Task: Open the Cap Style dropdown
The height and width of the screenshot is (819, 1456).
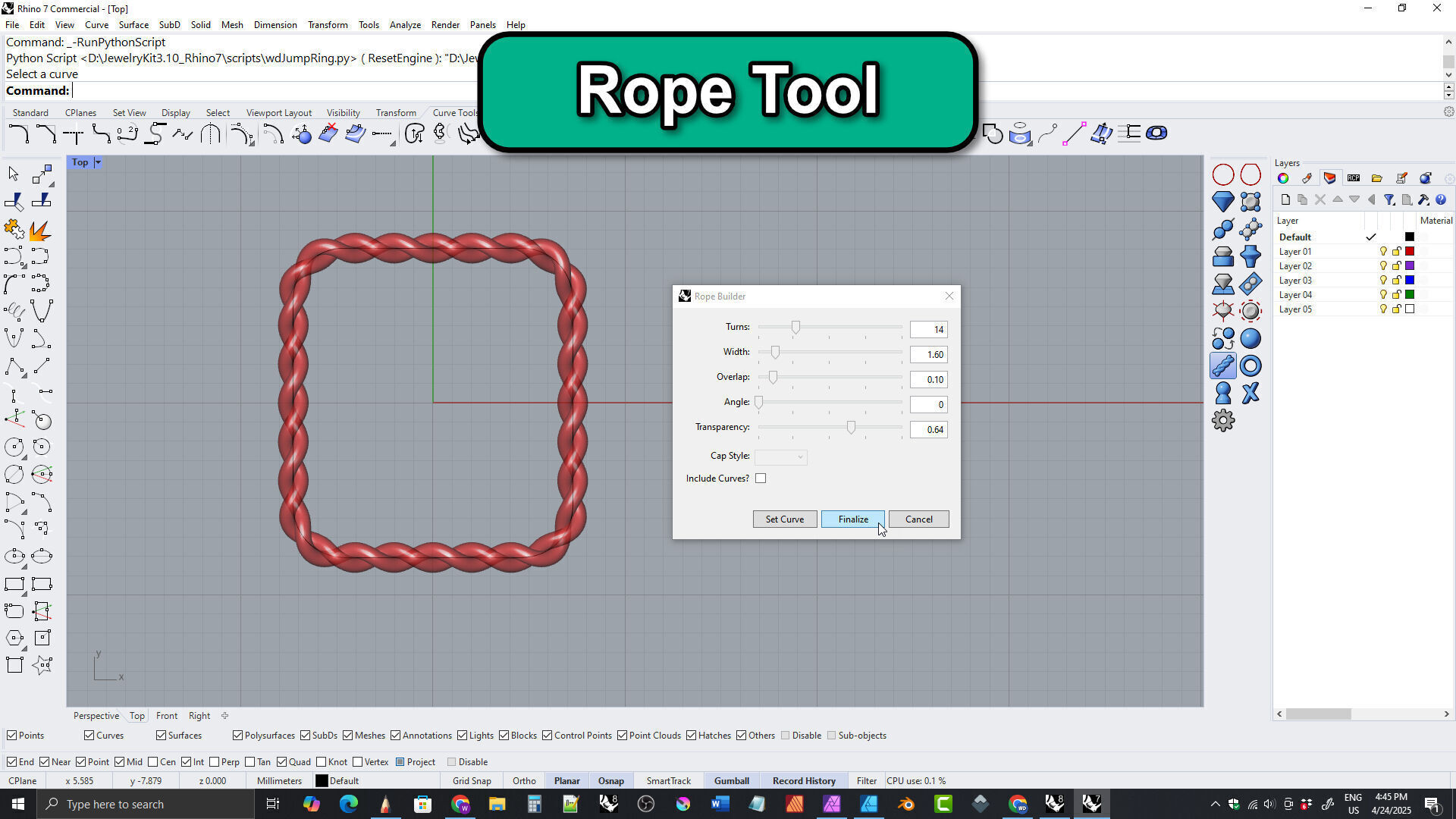Action: pyautogui.click(x=780, y=457)
